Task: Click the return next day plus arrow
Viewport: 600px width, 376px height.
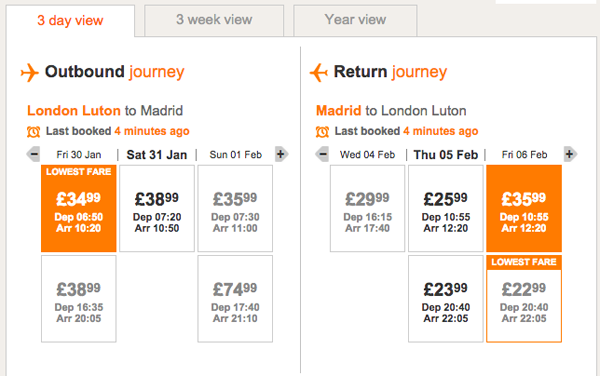Action: (x=570, y=155)
